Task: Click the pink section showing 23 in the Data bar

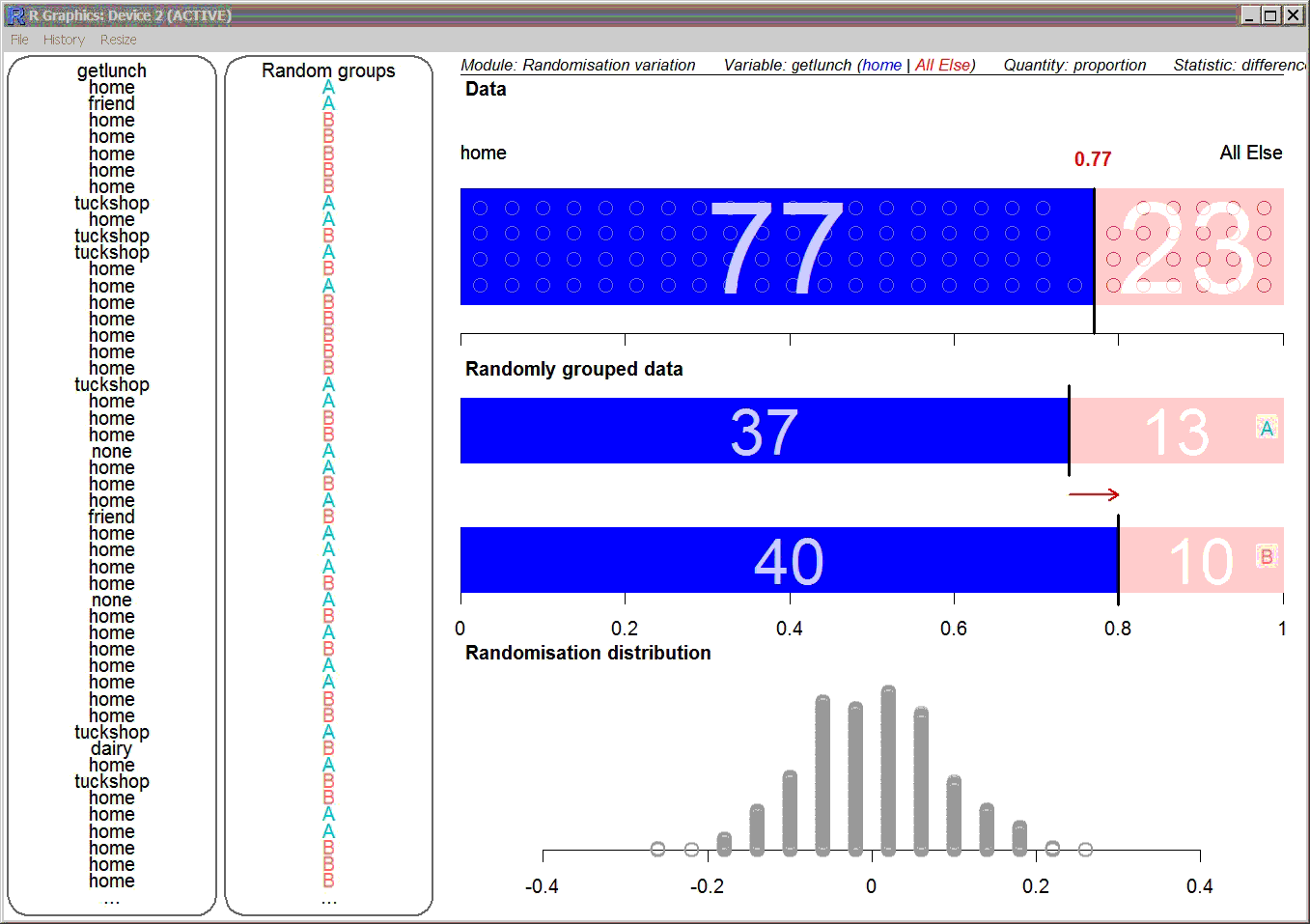Action: (x=1189, y=247)
